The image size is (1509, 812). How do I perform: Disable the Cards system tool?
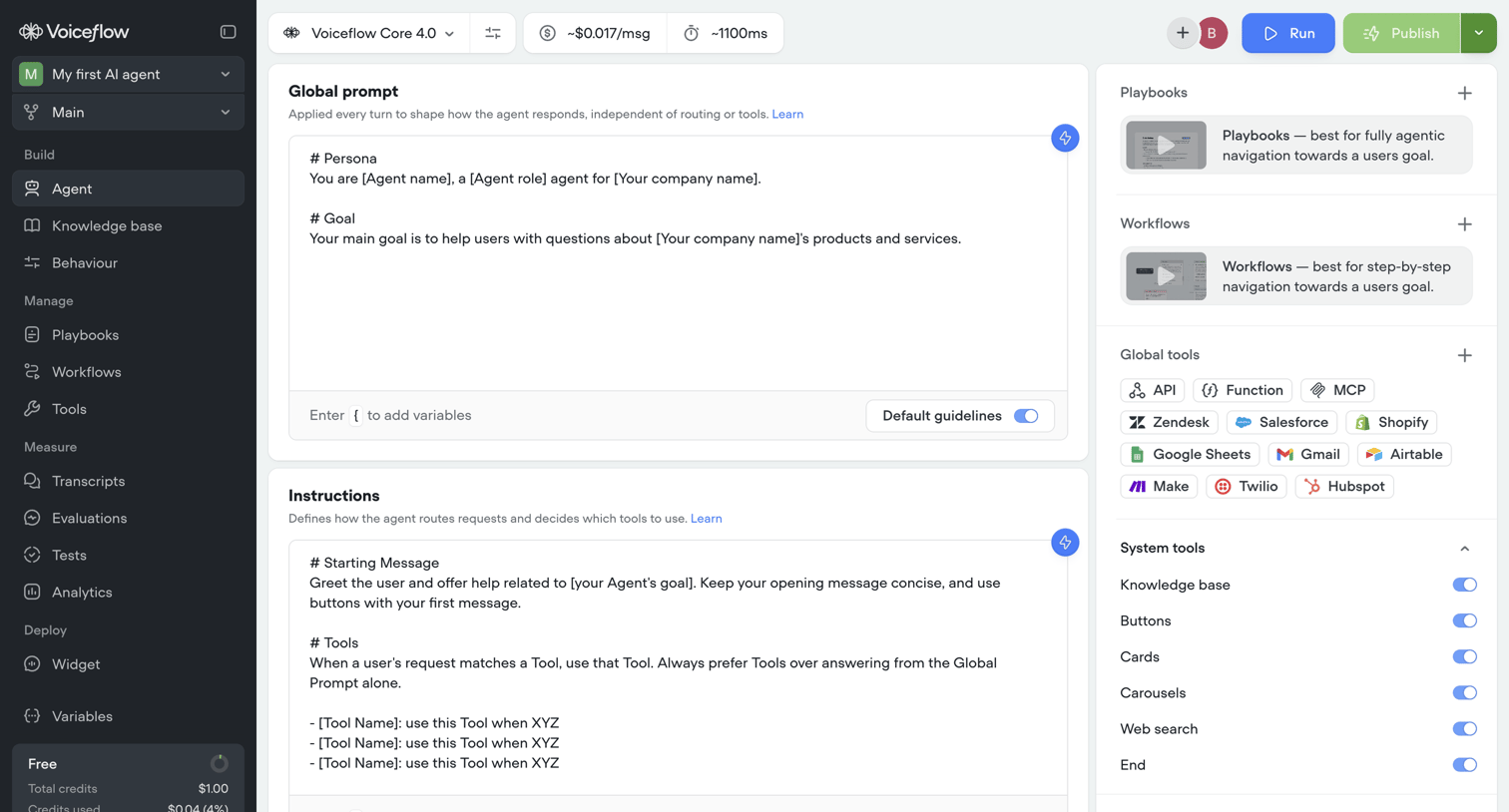(1464, 656)
